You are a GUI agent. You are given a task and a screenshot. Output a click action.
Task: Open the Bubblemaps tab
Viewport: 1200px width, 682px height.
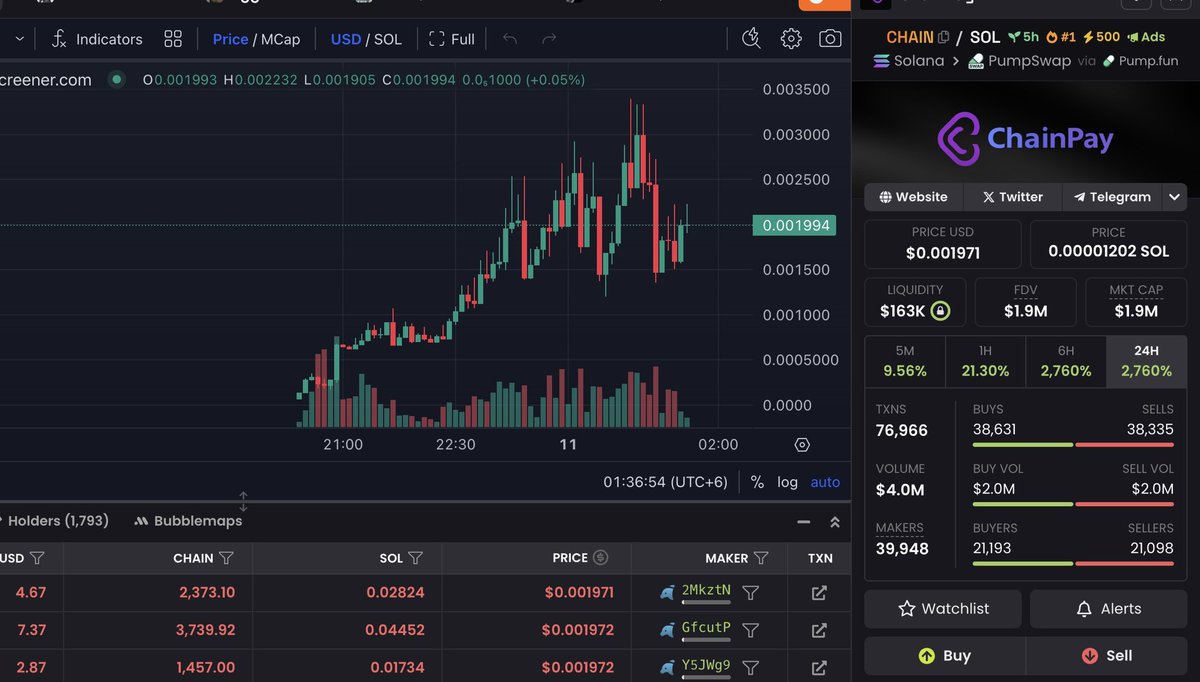(x=188, y=521)
